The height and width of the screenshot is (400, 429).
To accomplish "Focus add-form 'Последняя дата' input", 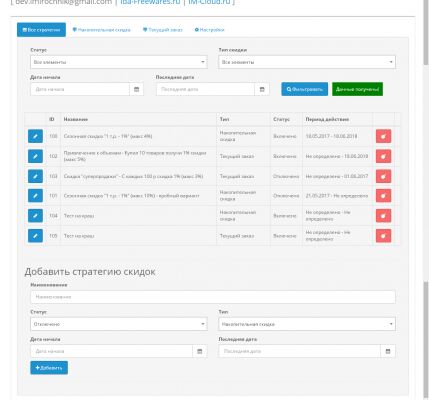I will click(x=300, y=351).
